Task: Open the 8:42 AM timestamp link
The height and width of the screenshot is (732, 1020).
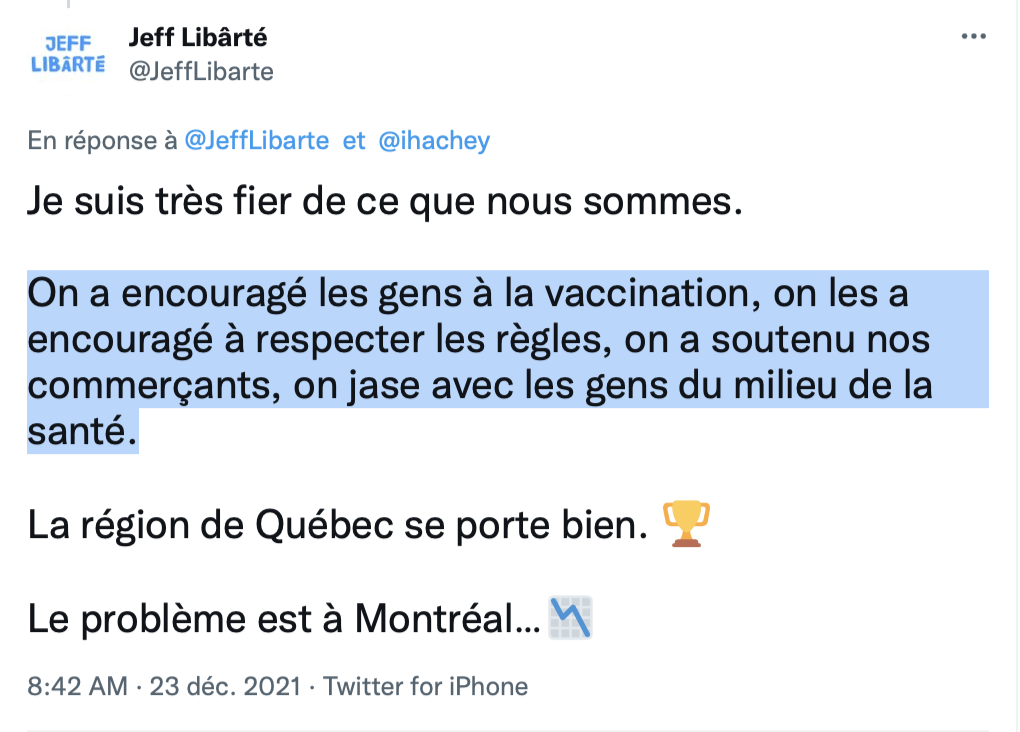Action: point(77,686)
